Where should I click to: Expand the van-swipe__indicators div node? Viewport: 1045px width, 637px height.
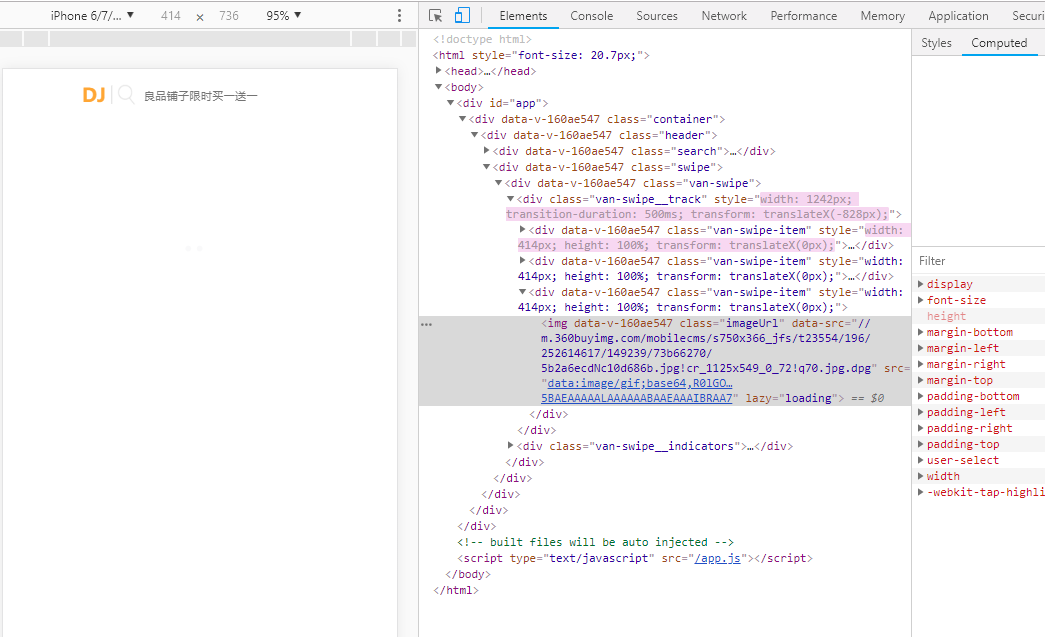511,445
